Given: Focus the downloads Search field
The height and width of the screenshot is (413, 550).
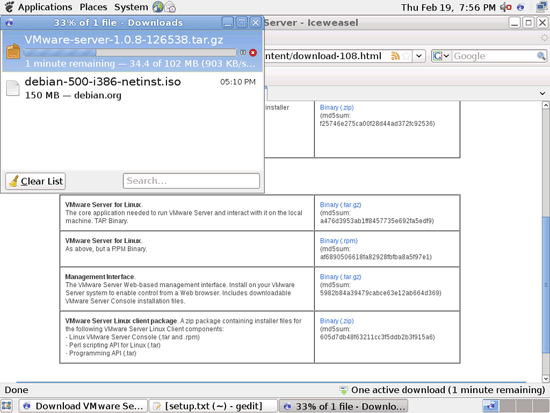Looking at the screenshot, I should coord(191,181).
